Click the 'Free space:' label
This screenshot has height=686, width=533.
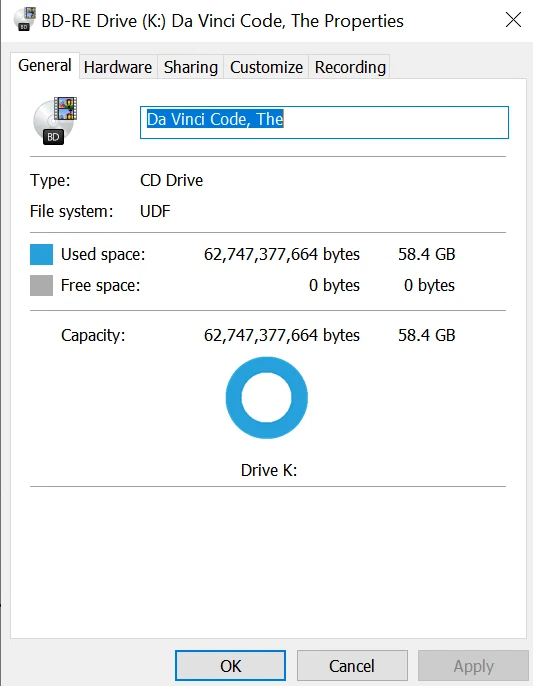pyautogui.click(x=100, y=285)
